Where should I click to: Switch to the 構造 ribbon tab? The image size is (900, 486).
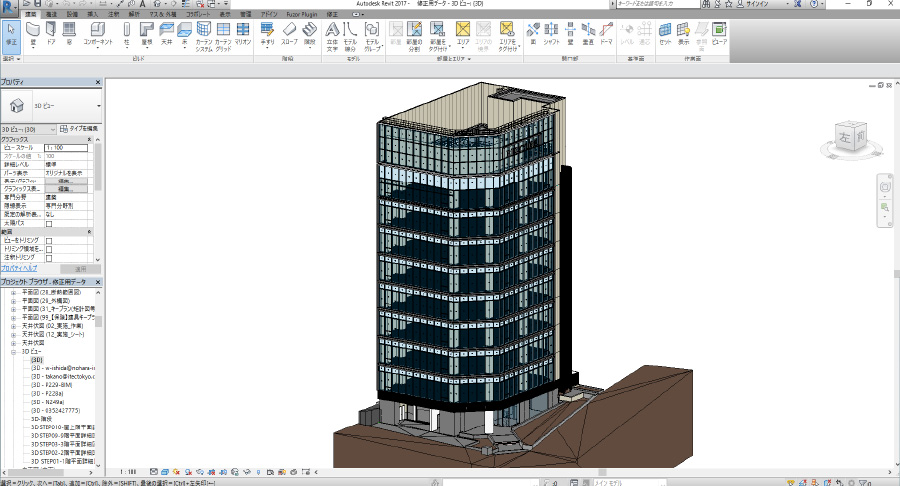pos(51,14)
